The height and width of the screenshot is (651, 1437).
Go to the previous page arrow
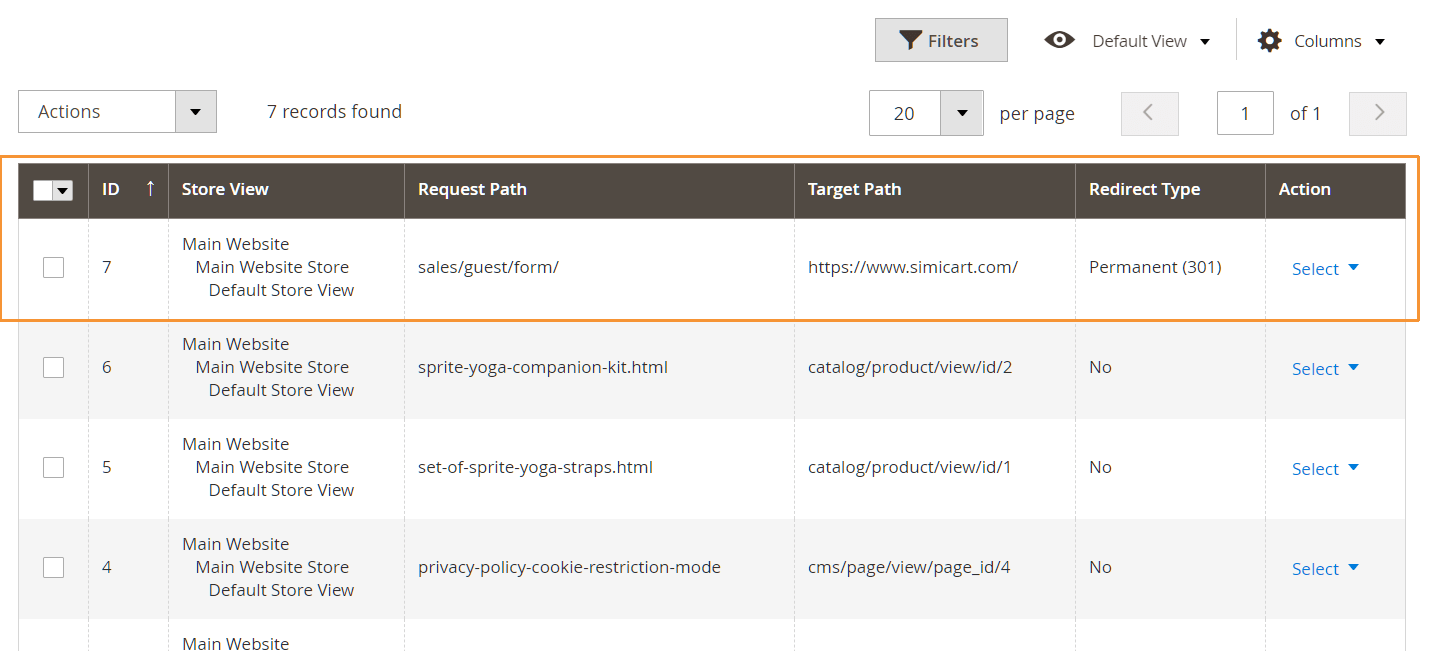(x=1149, y=113)
